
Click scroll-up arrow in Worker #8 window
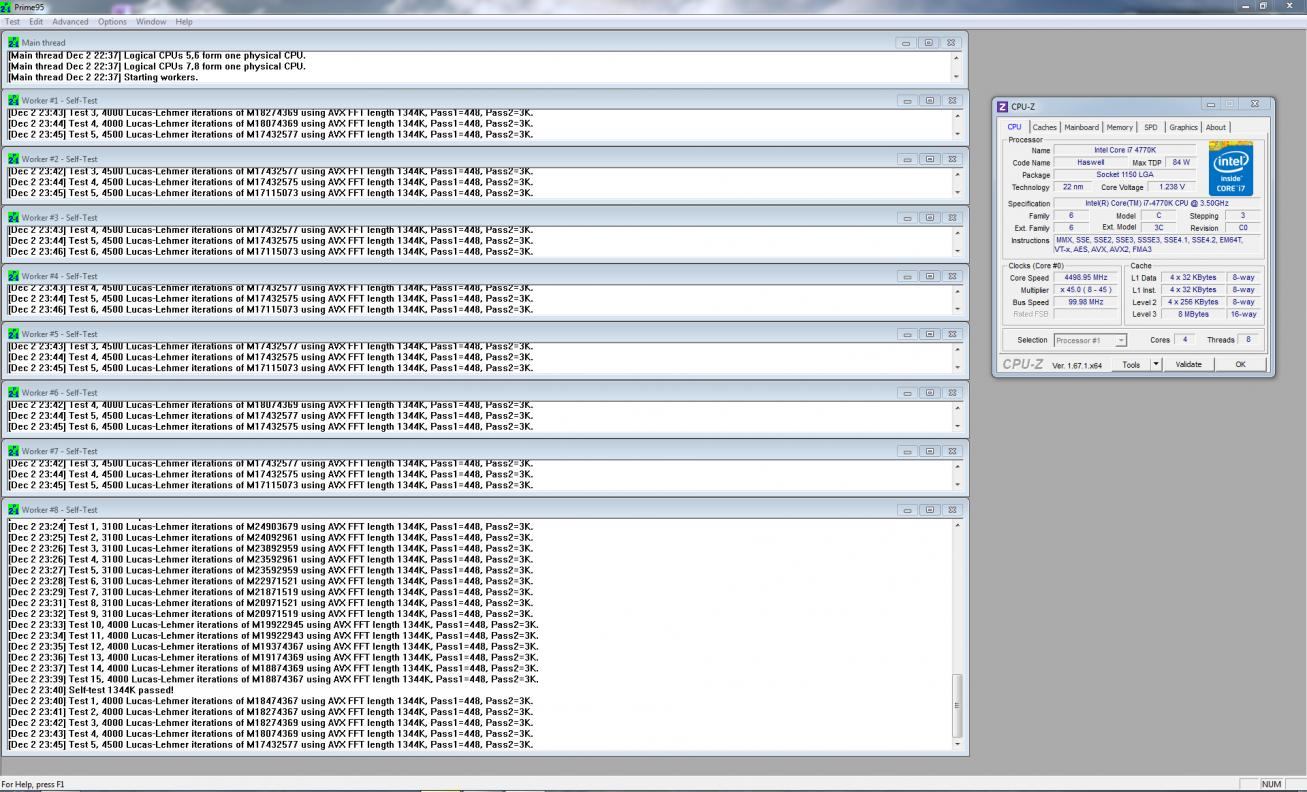[x=956, y=525]
